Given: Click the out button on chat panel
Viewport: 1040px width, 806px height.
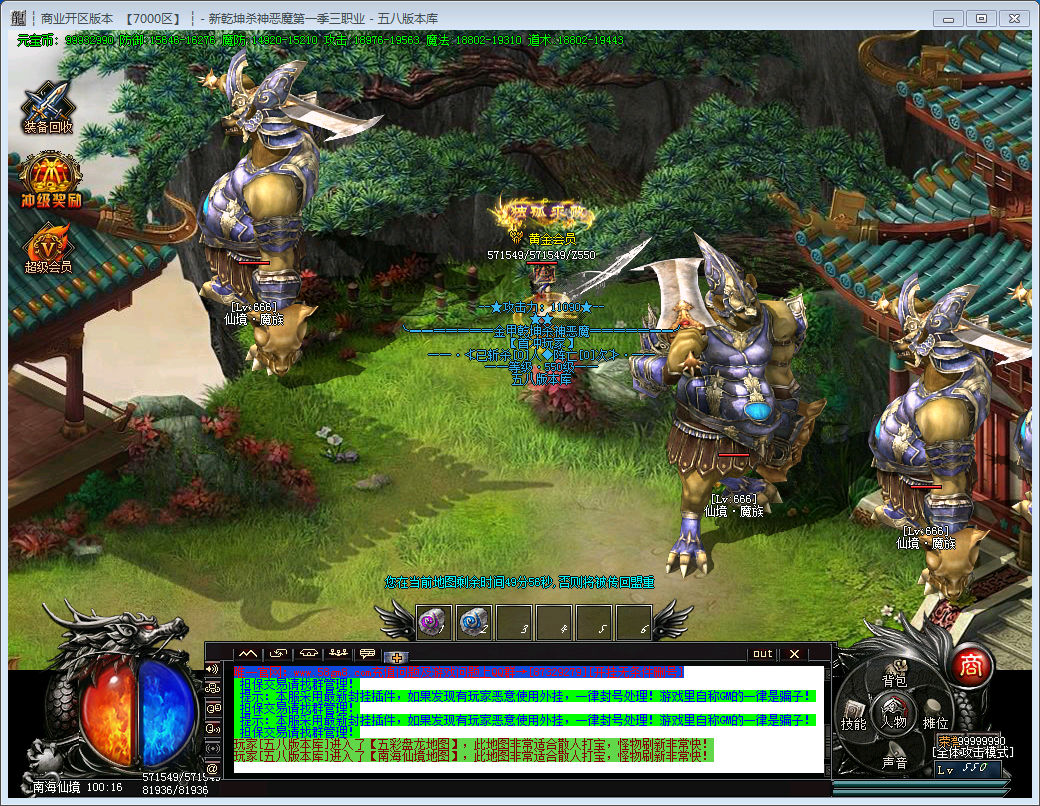Looking at the screenshot, I should (x=763, y=653).
